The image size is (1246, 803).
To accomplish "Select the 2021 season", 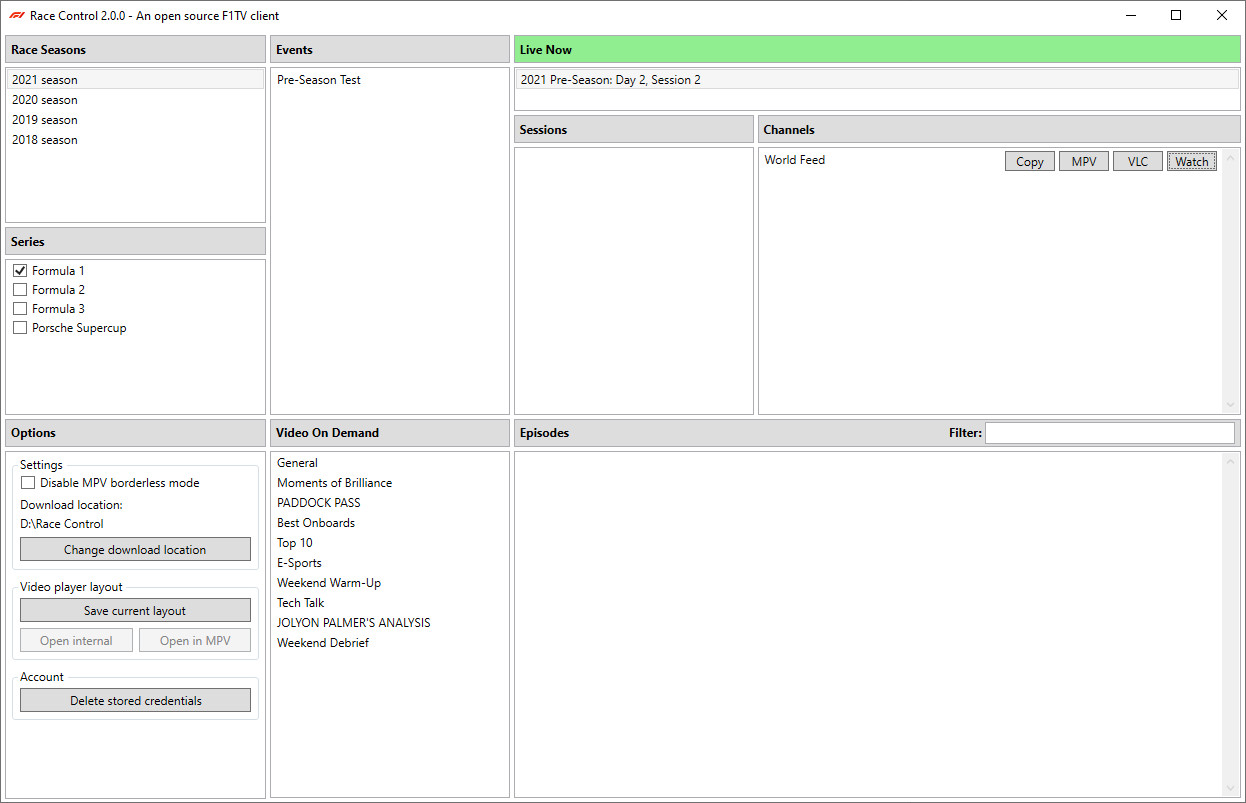I will click(135, 80).
